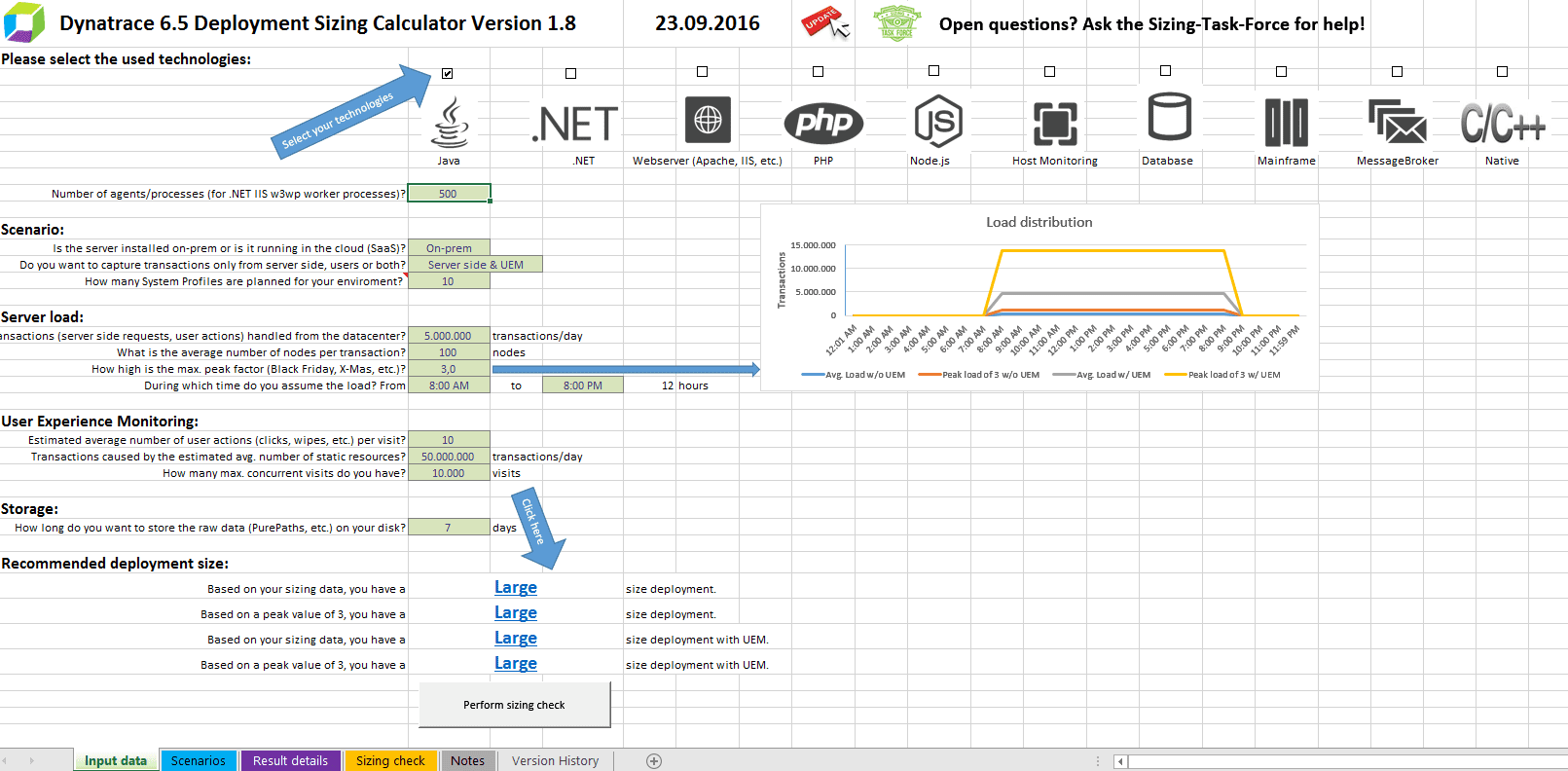The image size is (1568, 771).
Task: Click the horizontal scrollbar left arrow
Action: (1120, 761)
